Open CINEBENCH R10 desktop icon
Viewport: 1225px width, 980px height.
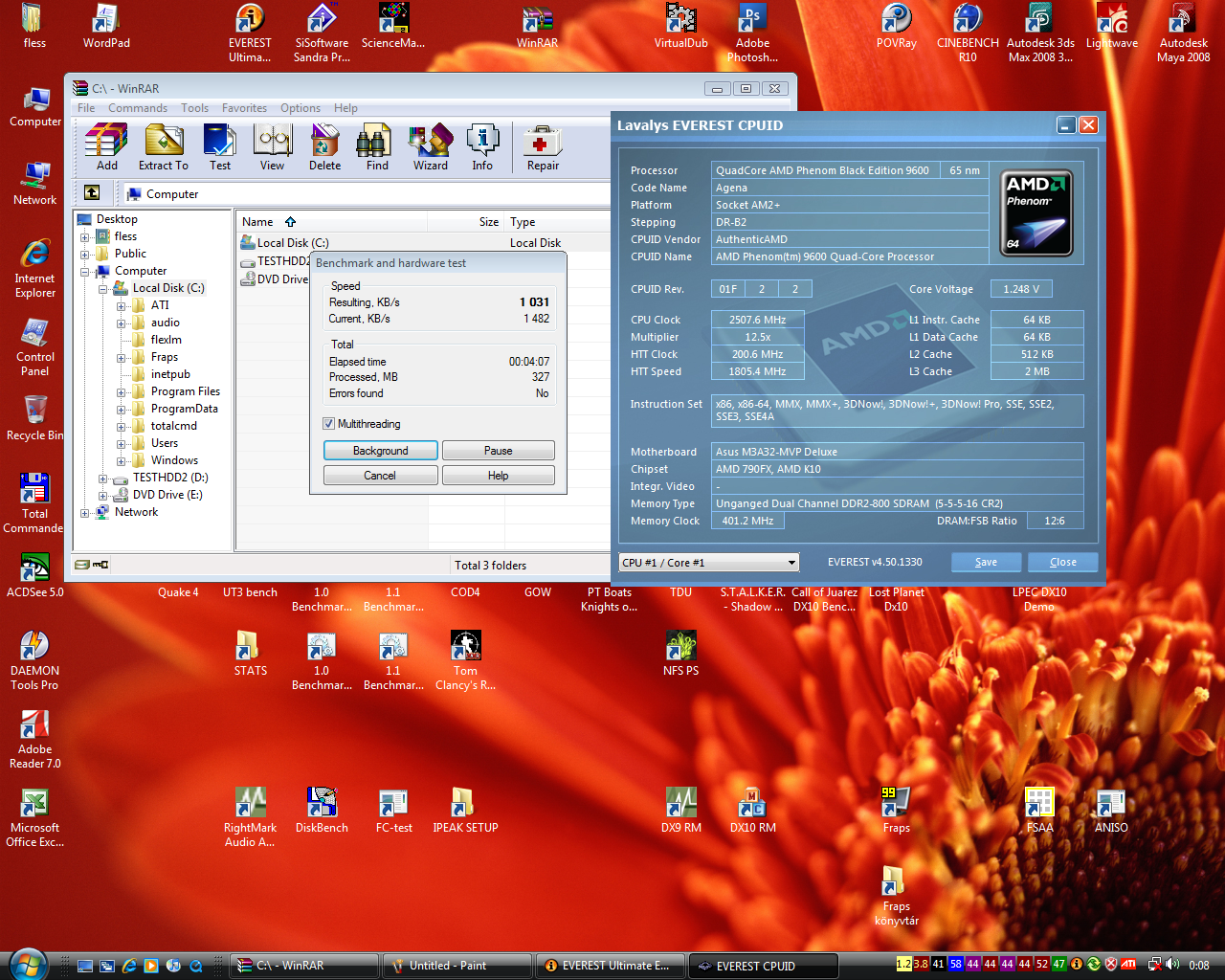(x=968, y=33)
